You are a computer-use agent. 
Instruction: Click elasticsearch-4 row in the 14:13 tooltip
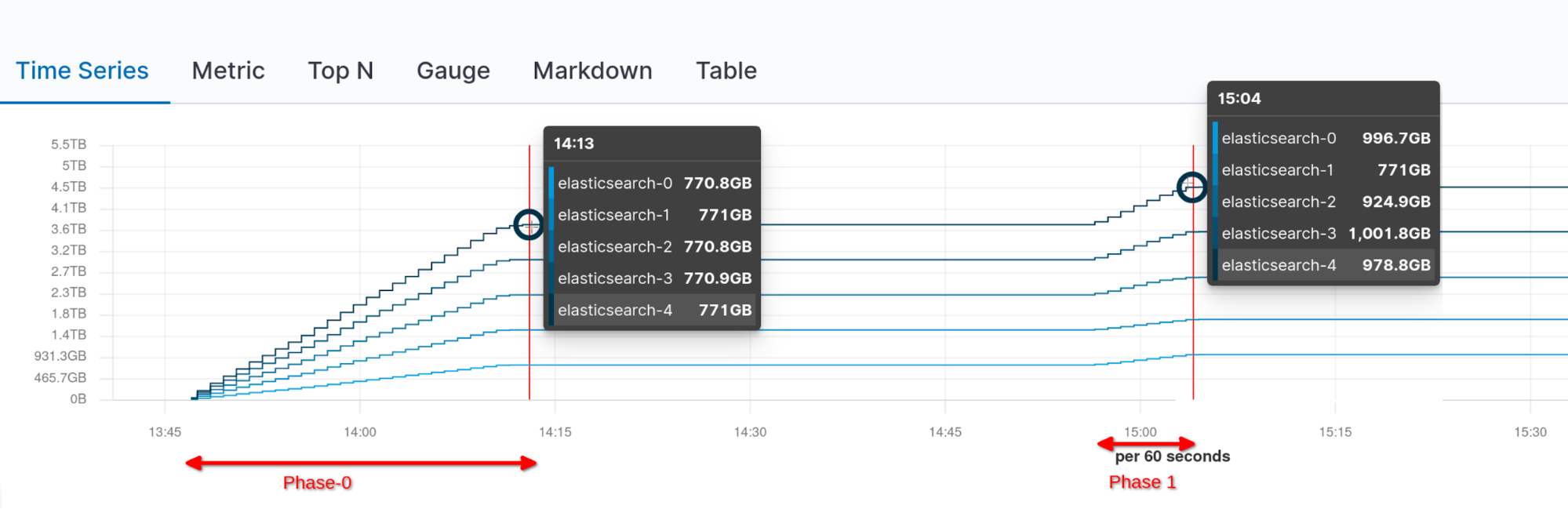652,310
